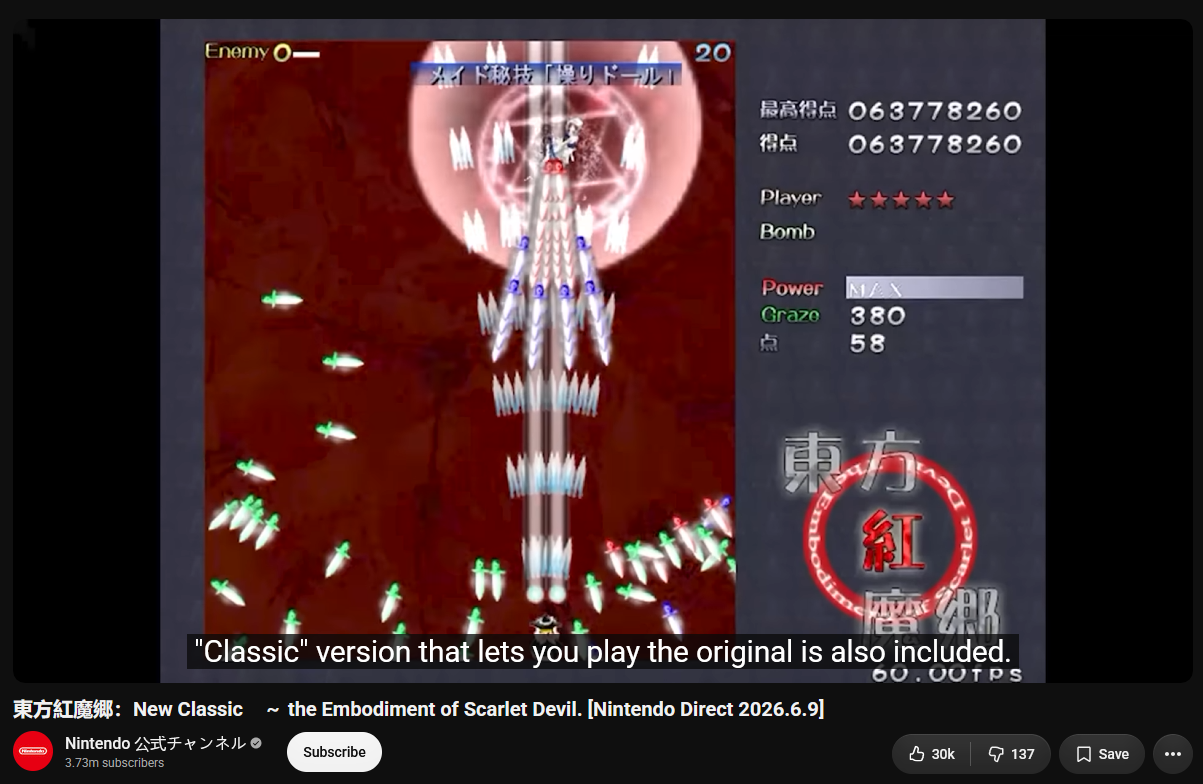The width and height of the screenshot is (1203, 784).
Task: Click the verified badge beside the channel name
Action: (256, 743)
